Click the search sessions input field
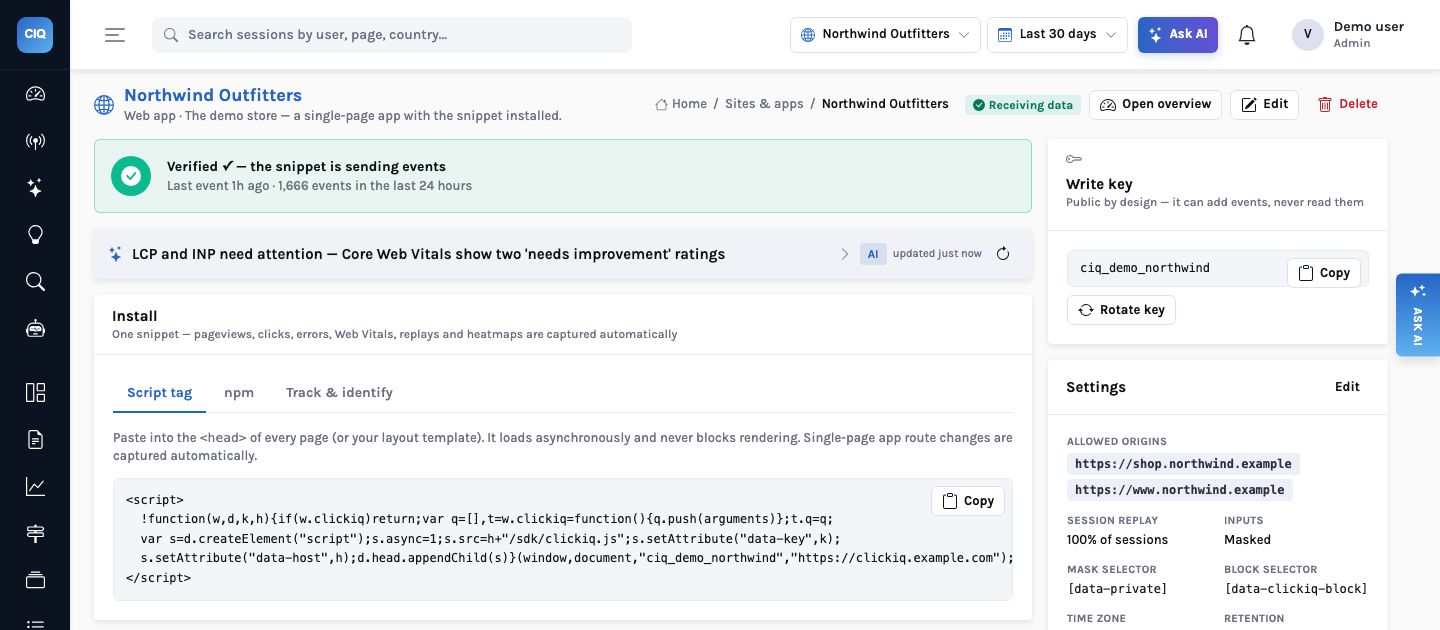Image resolution: width=1440 pixels, height=630 pixels. 392,34
